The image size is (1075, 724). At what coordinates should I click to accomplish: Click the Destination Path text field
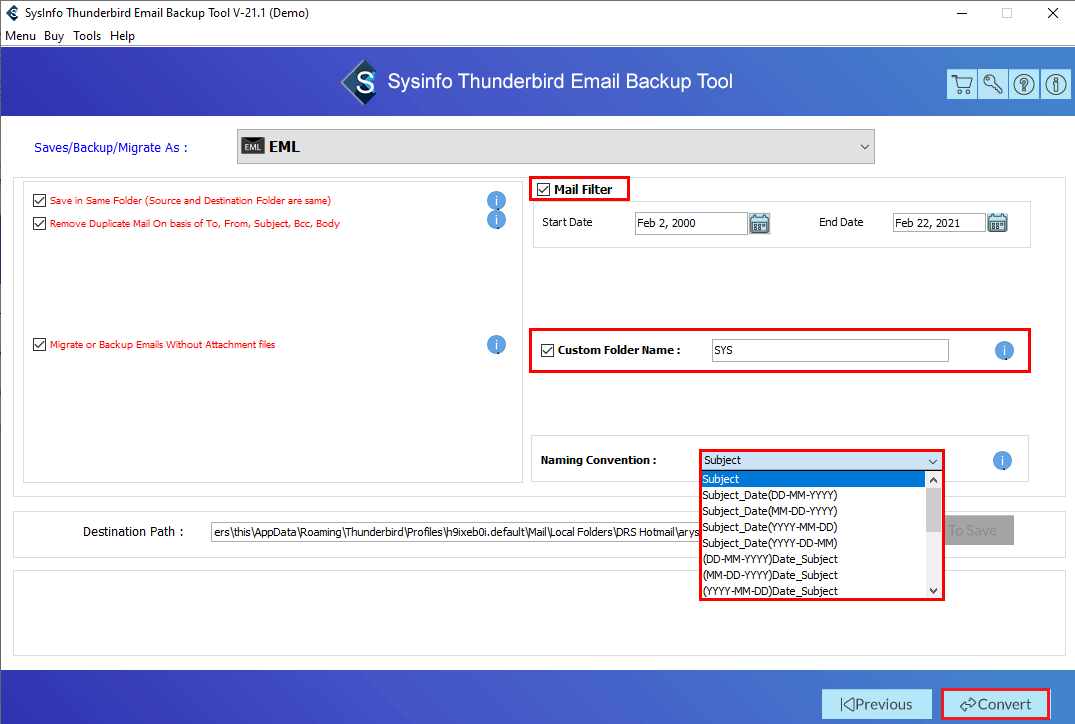[455, 532]
